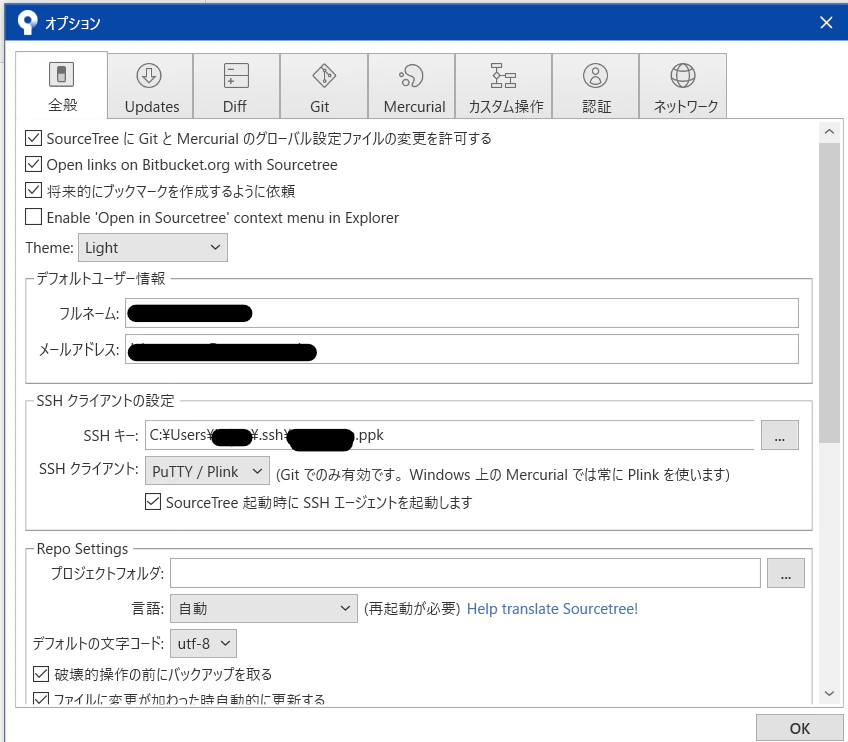
Task: Open SSH クライアント PuTTY / Plink dropdown
Action: click(x=207, y=471)
